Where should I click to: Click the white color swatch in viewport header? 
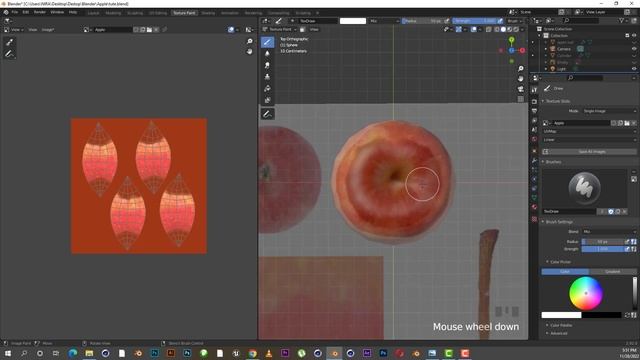(353, 21)
